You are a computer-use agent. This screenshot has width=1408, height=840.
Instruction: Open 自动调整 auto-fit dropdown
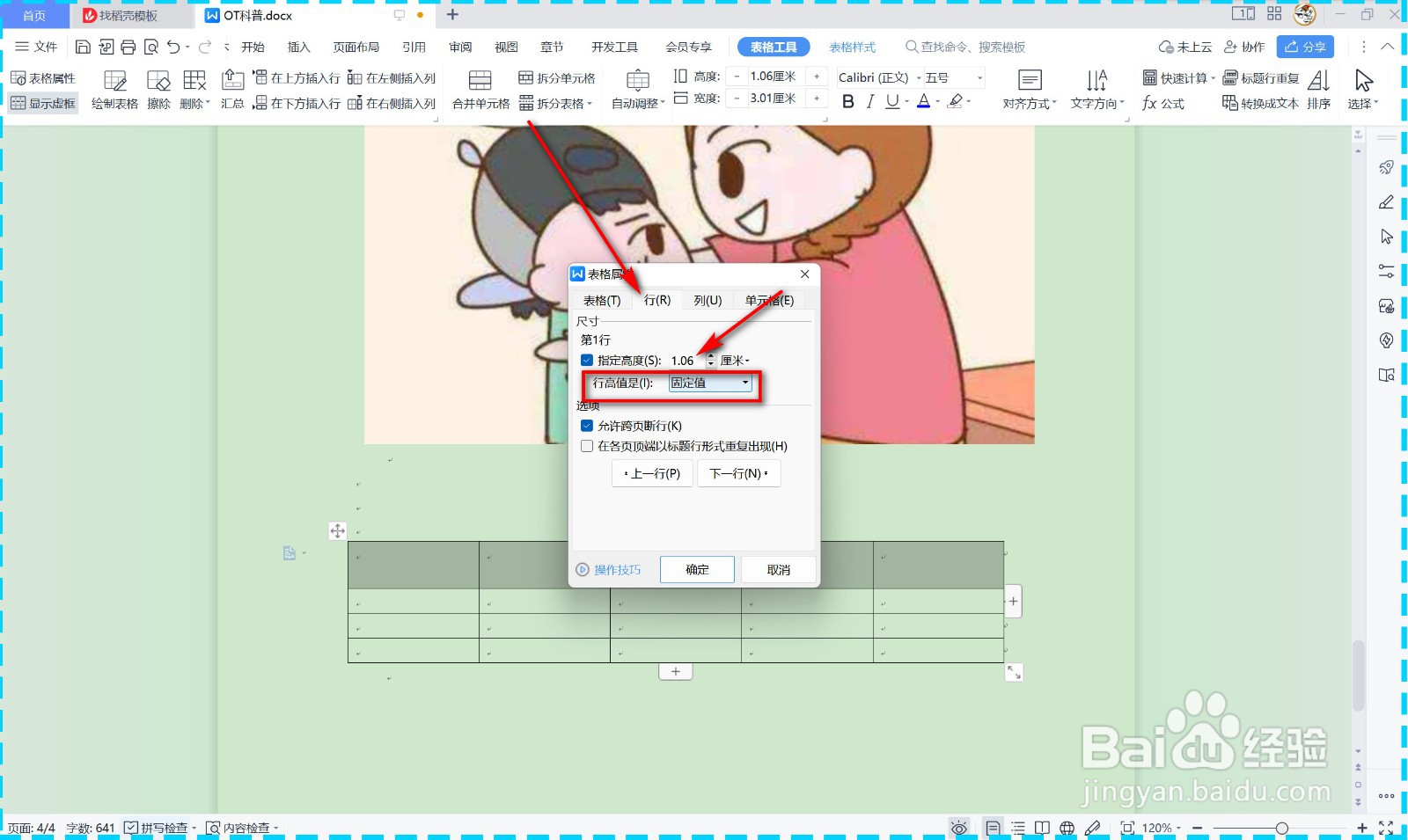point(638,91)
